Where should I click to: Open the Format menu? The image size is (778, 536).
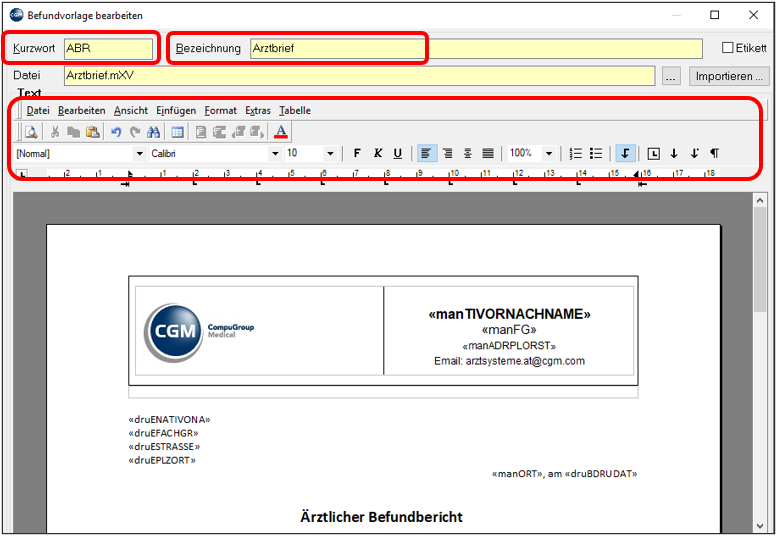click(221, 111)
